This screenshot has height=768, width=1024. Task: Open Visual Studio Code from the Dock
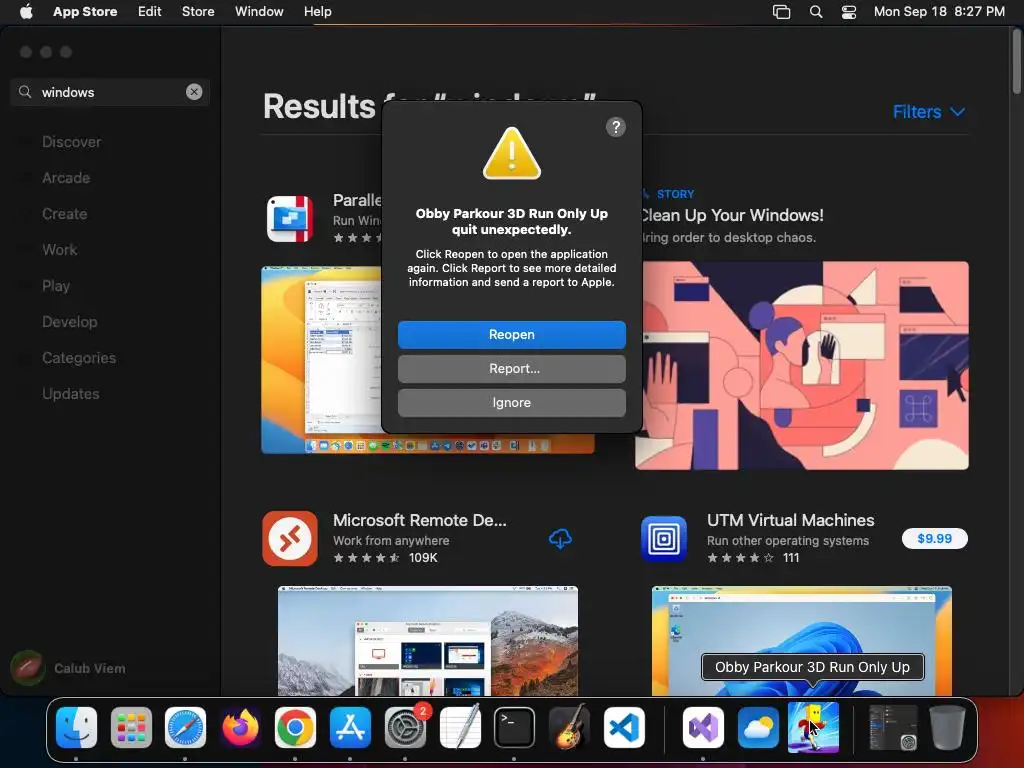click(624, 728)
